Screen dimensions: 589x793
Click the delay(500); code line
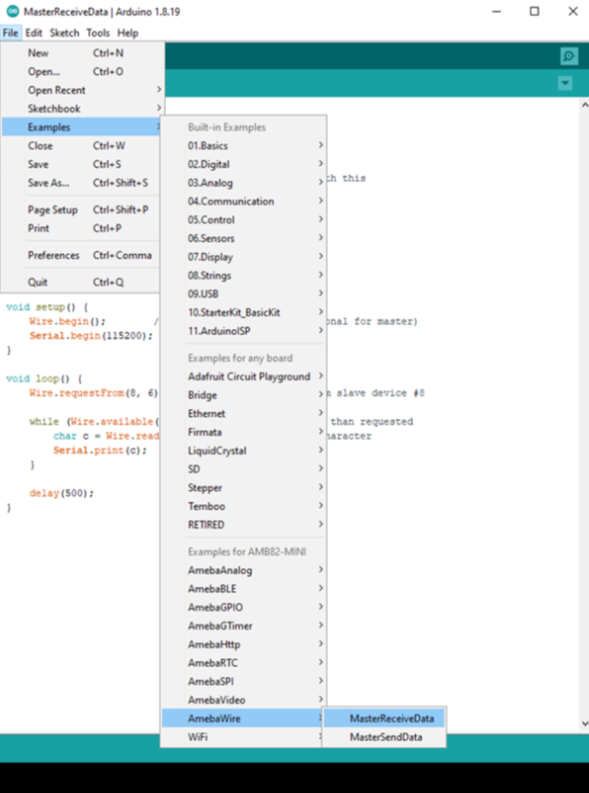tap(62, 493)
